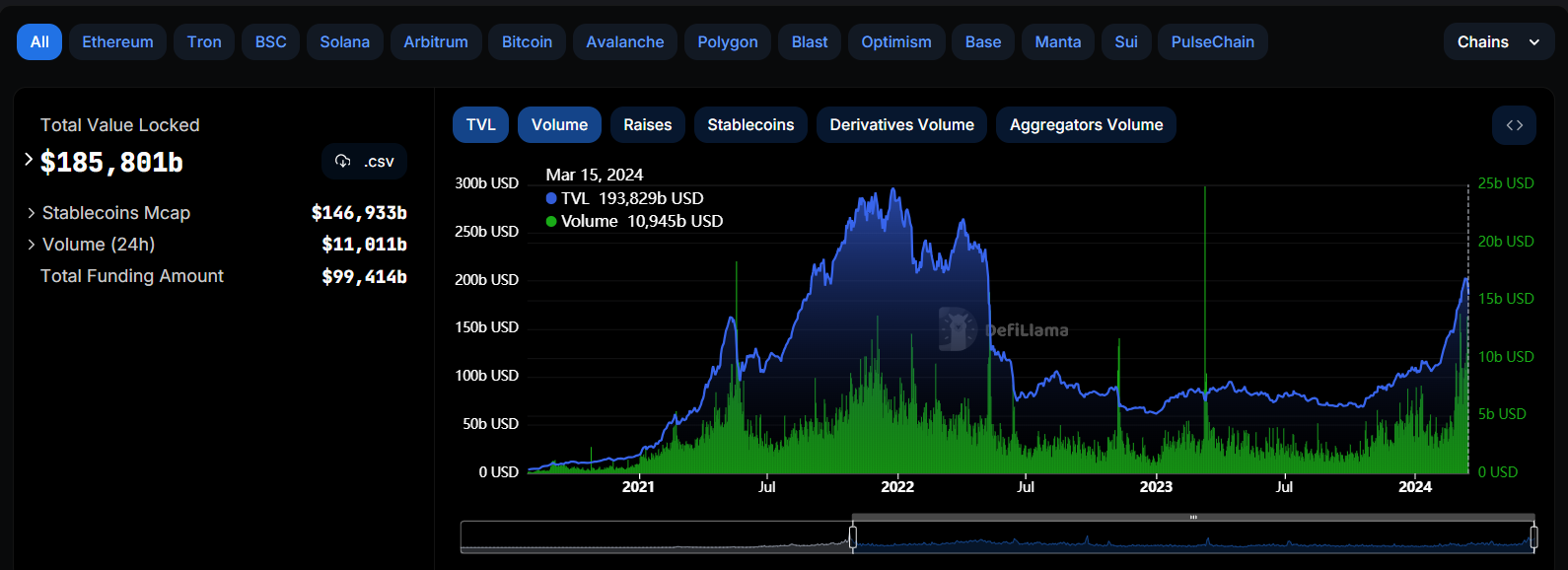The image size is (1568, 570).
Task: Download data via the .csv button
Action: (x=364, y=162)
